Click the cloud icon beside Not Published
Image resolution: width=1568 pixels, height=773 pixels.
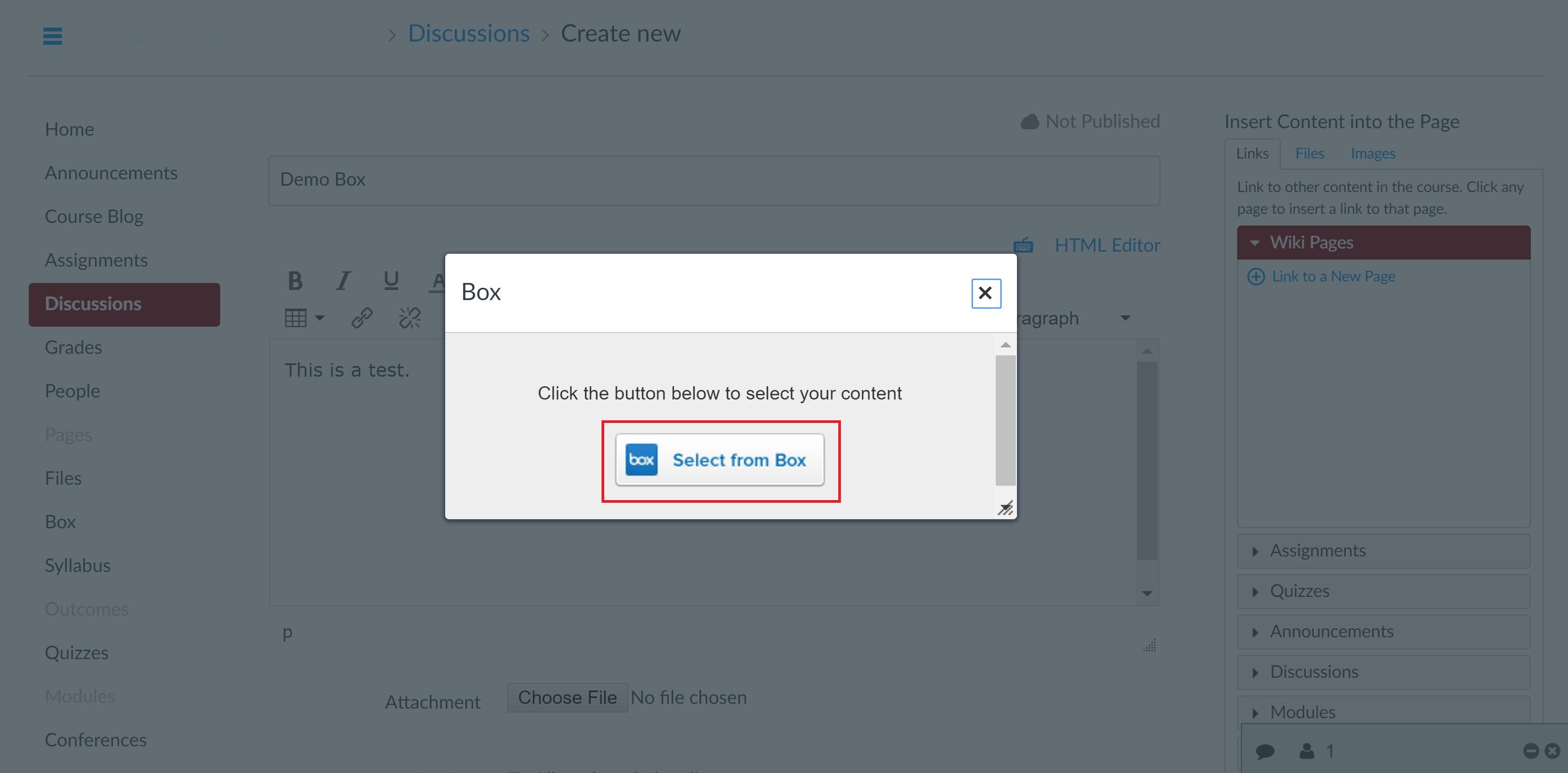[1029, 121]
